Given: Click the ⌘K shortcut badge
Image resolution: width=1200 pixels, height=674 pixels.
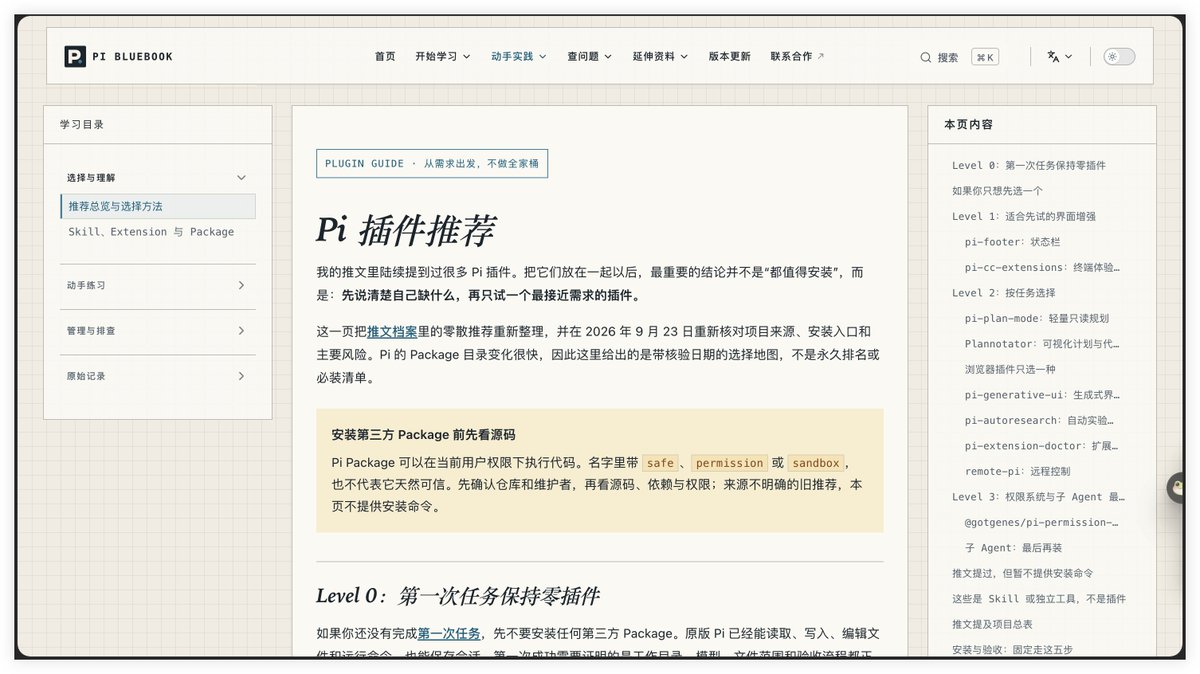Looking at the screenshot, I should [985, 57].
